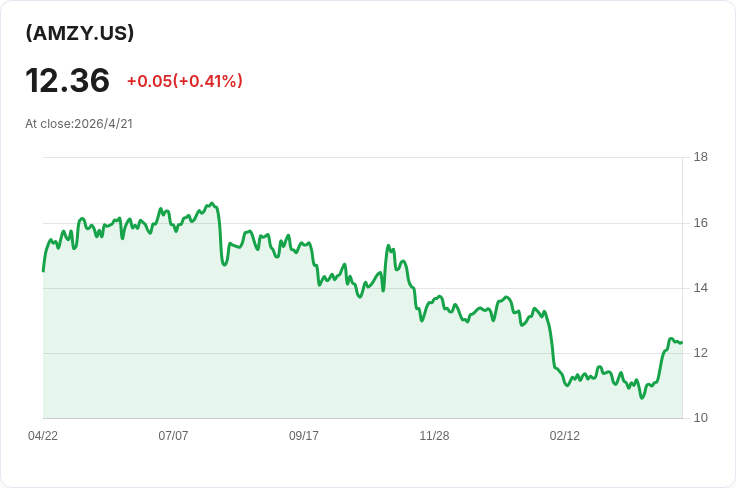This screenshot has width=736, height=488.
Task: Click the AMZY.US ticker title
Action: point(80,33)
